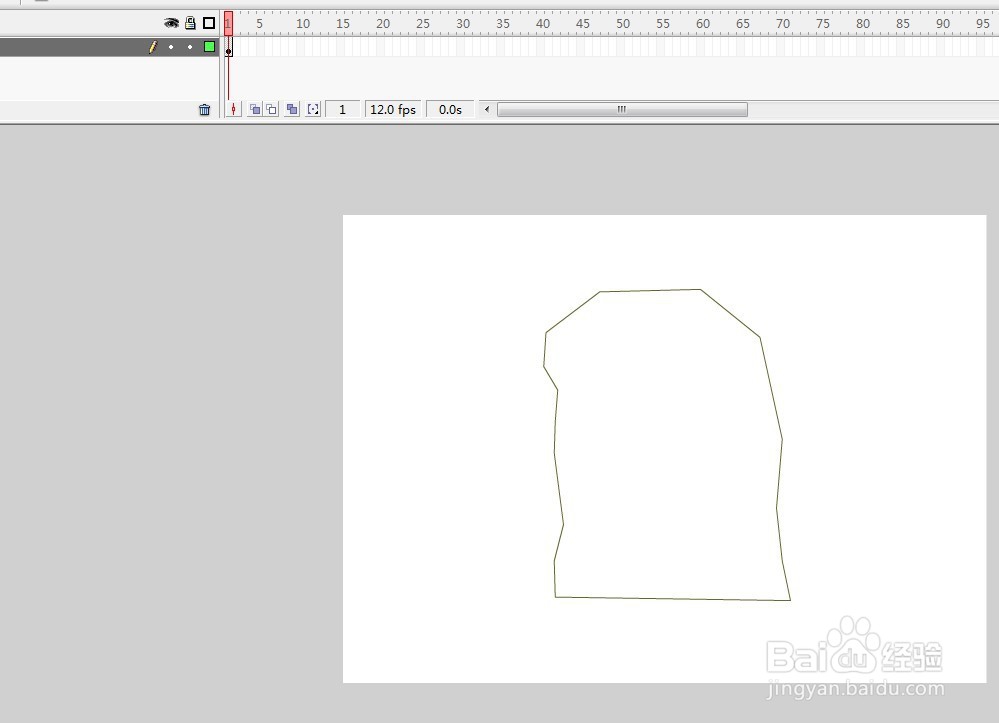Click frame 75 on the timeline ruler

(x=821, y=24)
